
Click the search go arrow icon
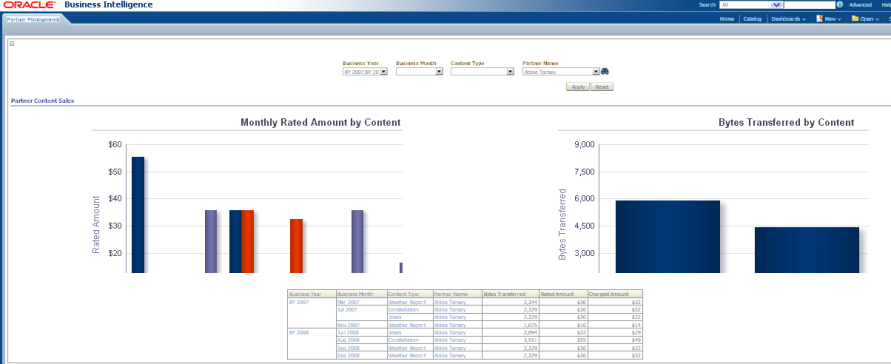point(840,5)
